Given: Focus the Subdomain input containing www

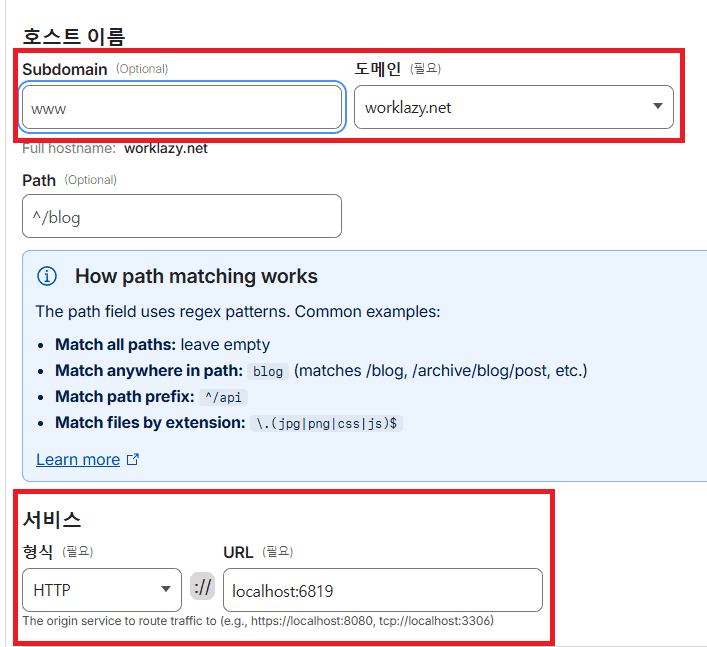Looking at the screenshot, I should pyautogui.click(x=182, y=107).
